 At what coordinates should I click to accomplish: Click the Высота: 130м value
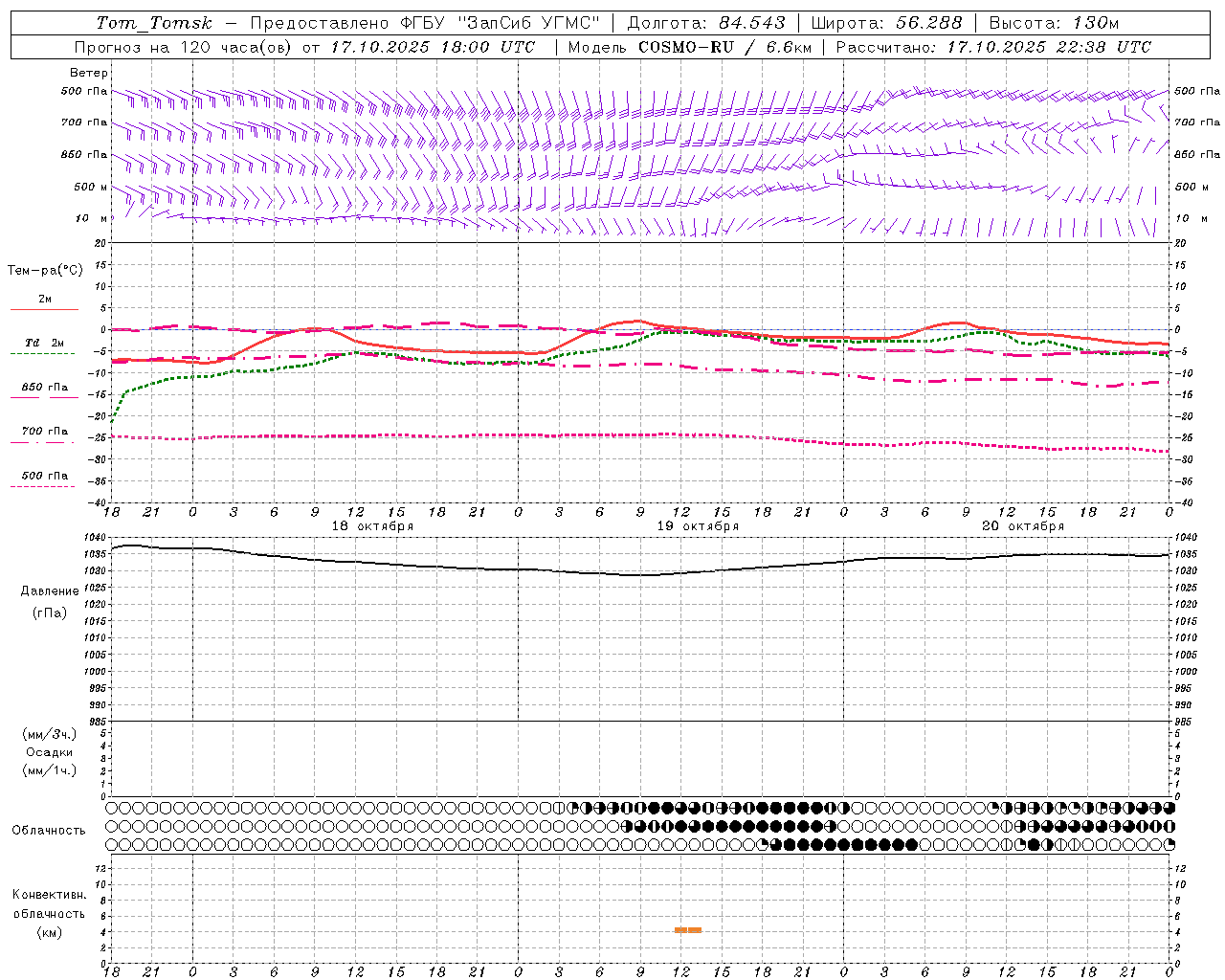[1054, 23]
